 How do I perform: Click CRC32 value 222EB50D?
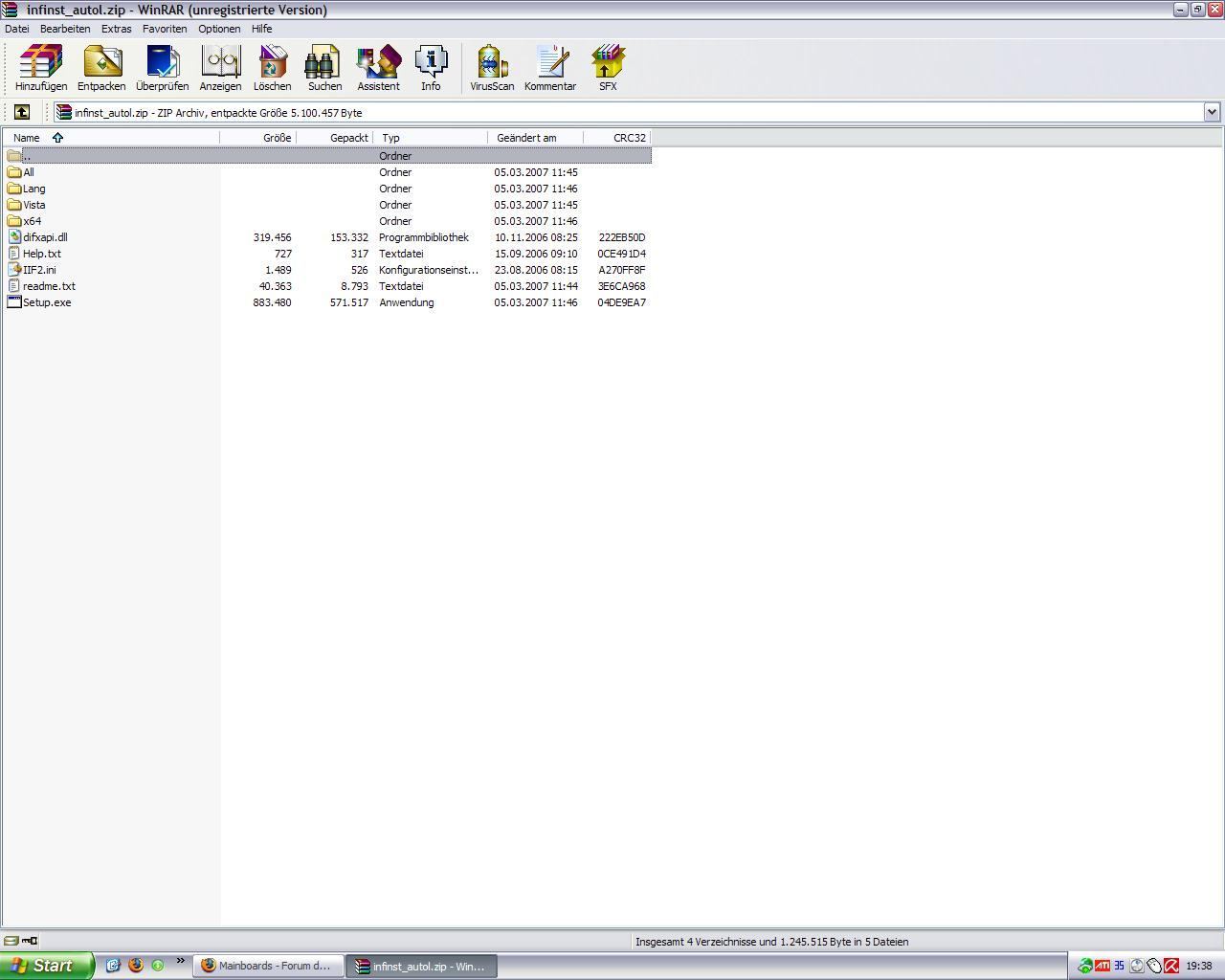click(x=622, y=237)
